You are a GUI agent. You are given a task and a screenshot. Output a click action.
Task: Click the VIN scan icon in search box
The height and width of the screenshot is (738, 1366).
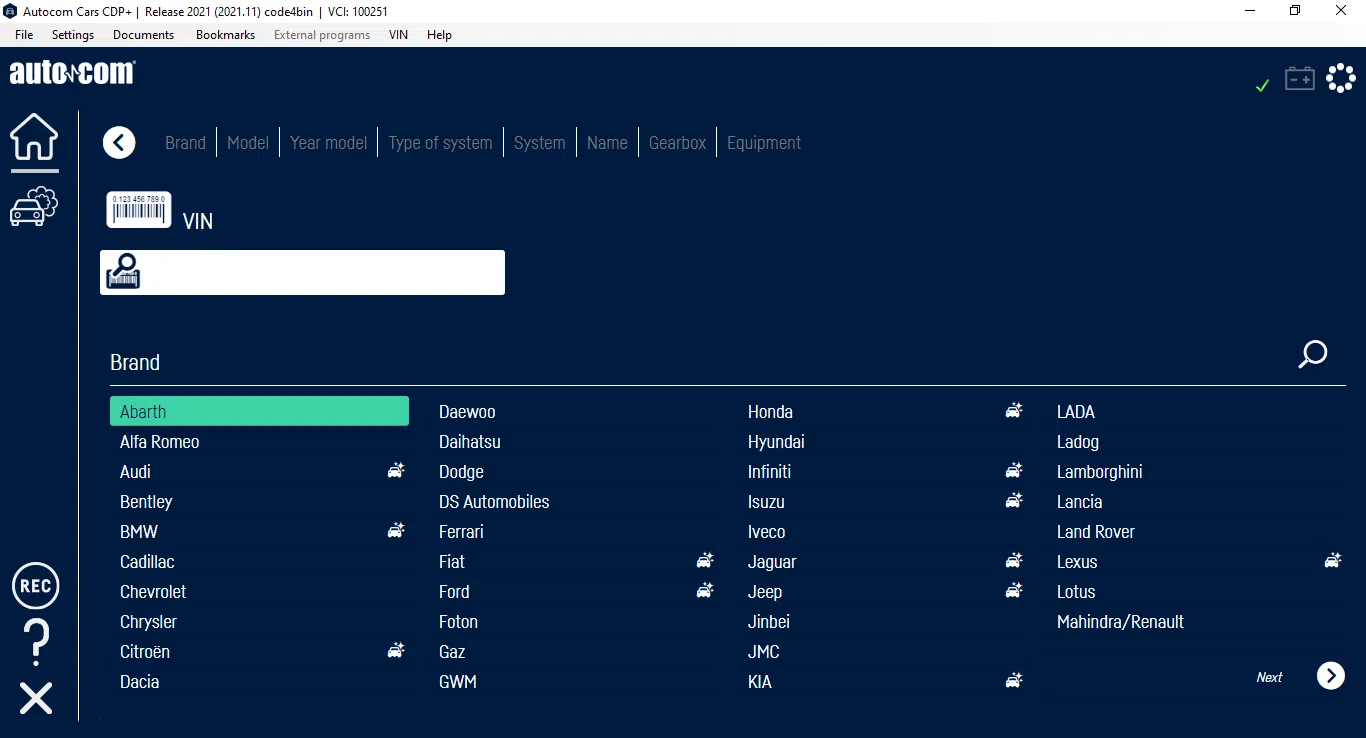[124, 272]
